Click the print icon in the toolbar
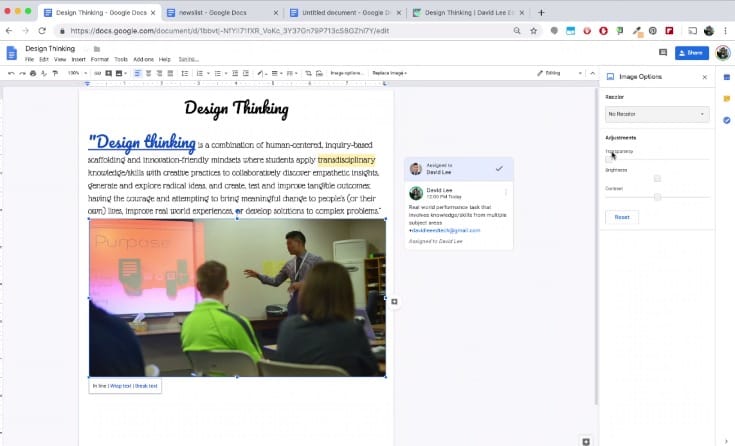The width and height of the screenshot is (735, 446). 33,73
